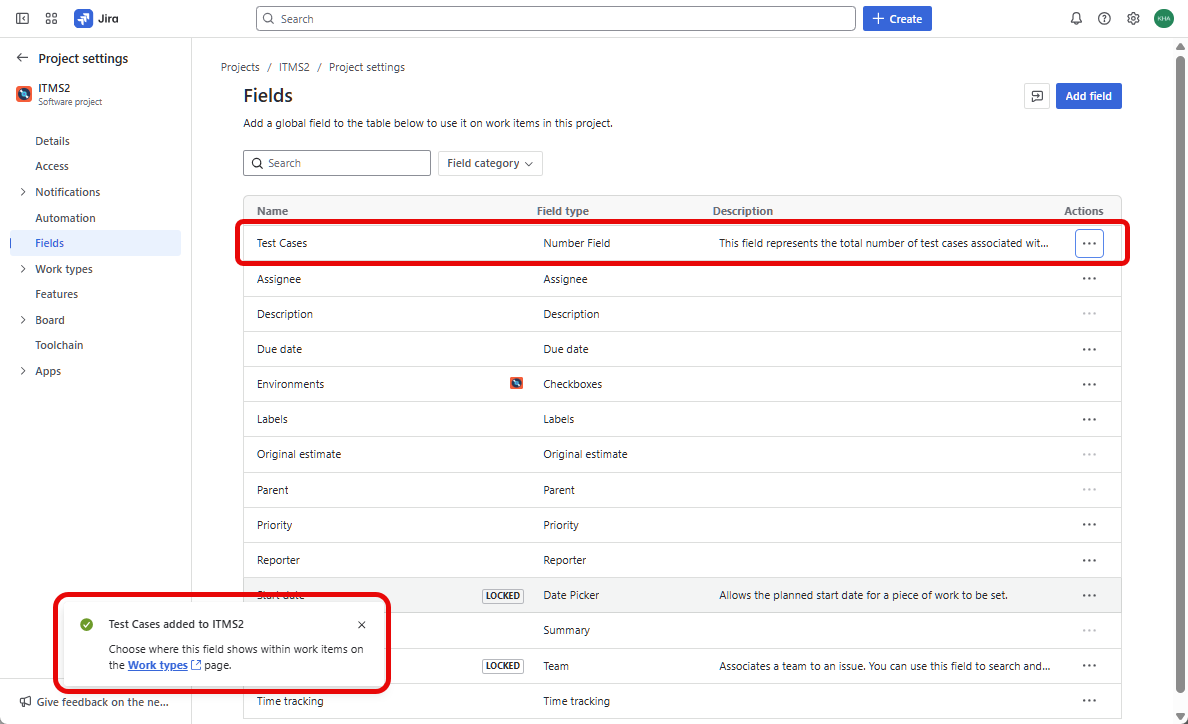Open the help question mark icon

coord(1104,18)
